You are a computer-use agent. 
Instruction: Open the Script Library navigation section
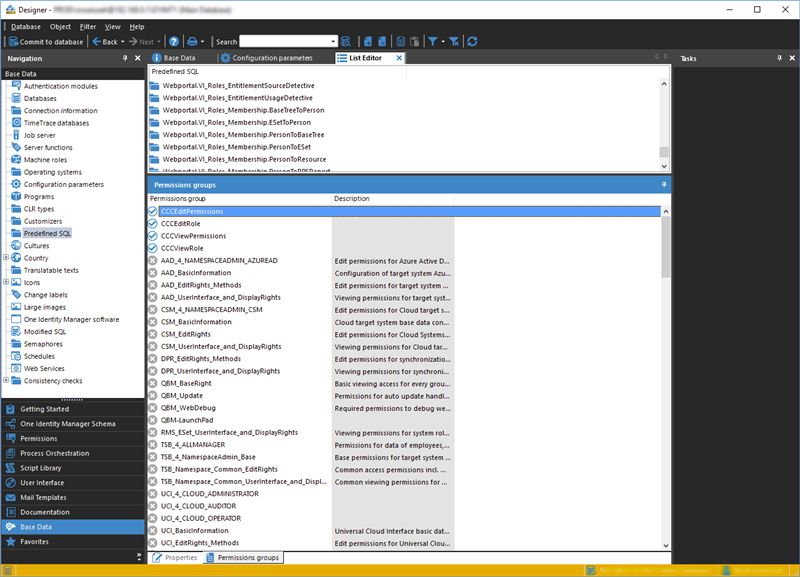pyautogui.click(x=41, y=468)
